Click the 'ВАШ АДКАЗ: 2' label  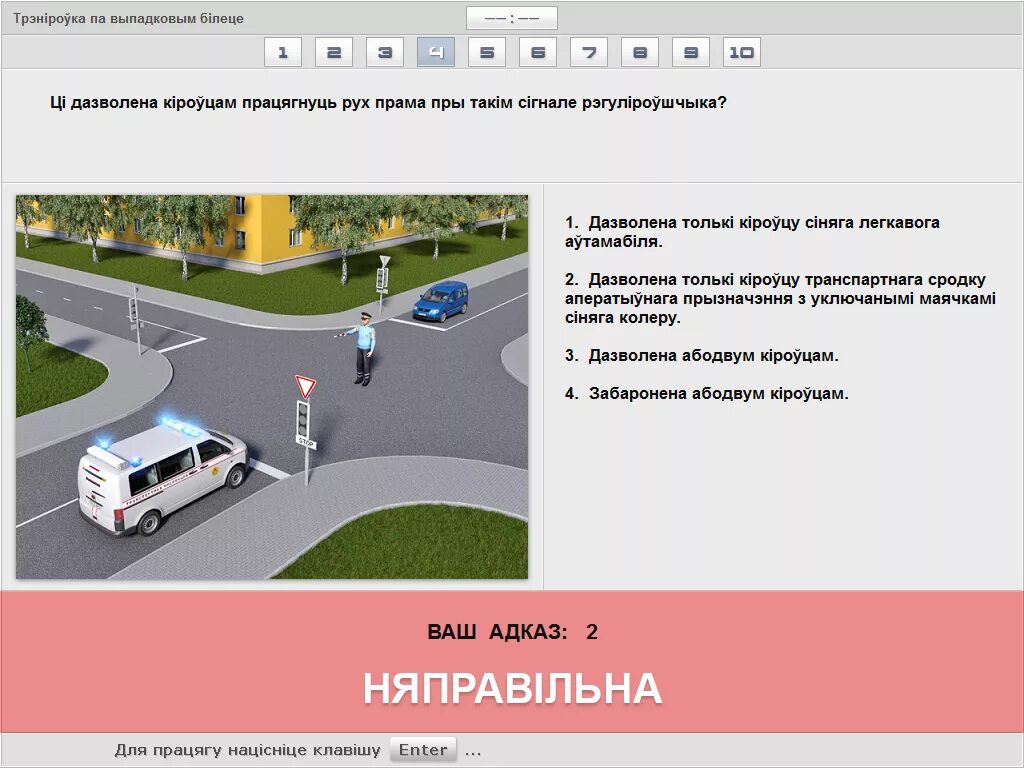pyautogui.click(x=512, y=632)
